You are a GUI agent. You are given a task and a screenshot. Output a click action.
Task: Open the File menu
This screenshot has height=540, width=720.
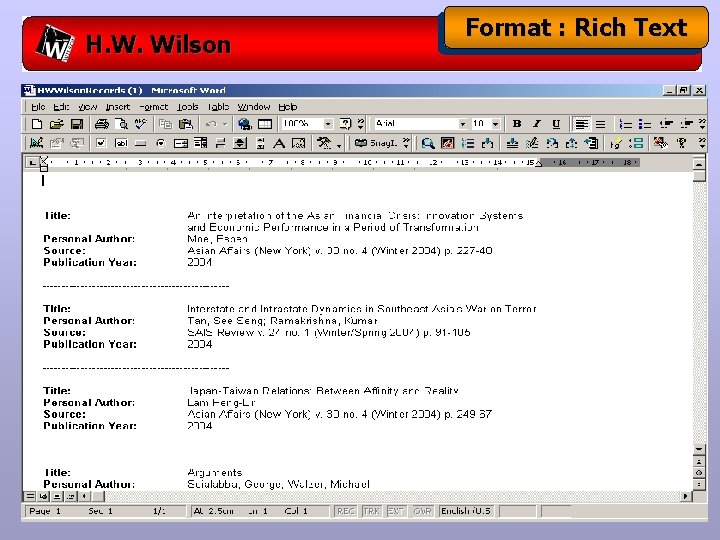tap(38, 107)
